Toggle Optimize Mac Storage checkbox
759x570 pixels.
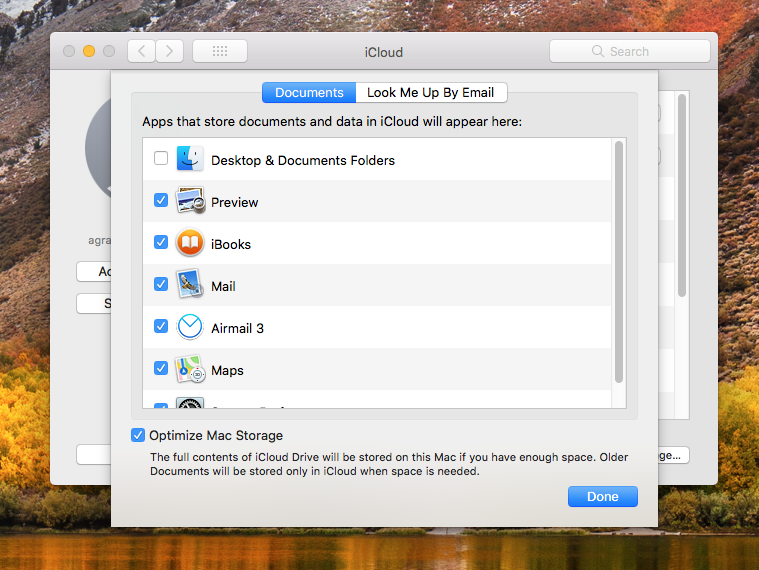point(138,435)
